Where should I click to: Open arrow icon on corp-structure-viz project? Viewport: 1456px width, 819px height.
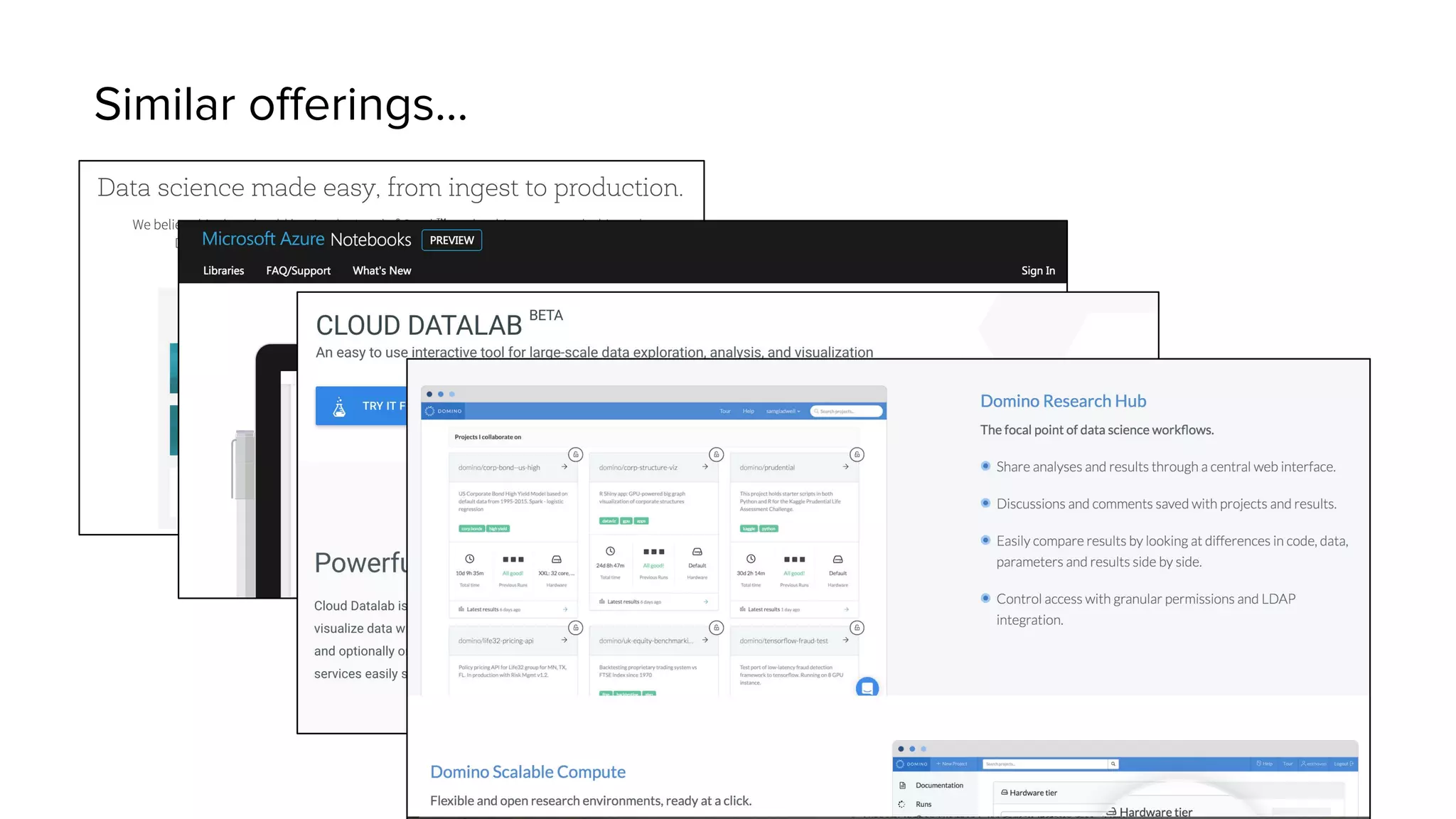click(x=705, y=467)
